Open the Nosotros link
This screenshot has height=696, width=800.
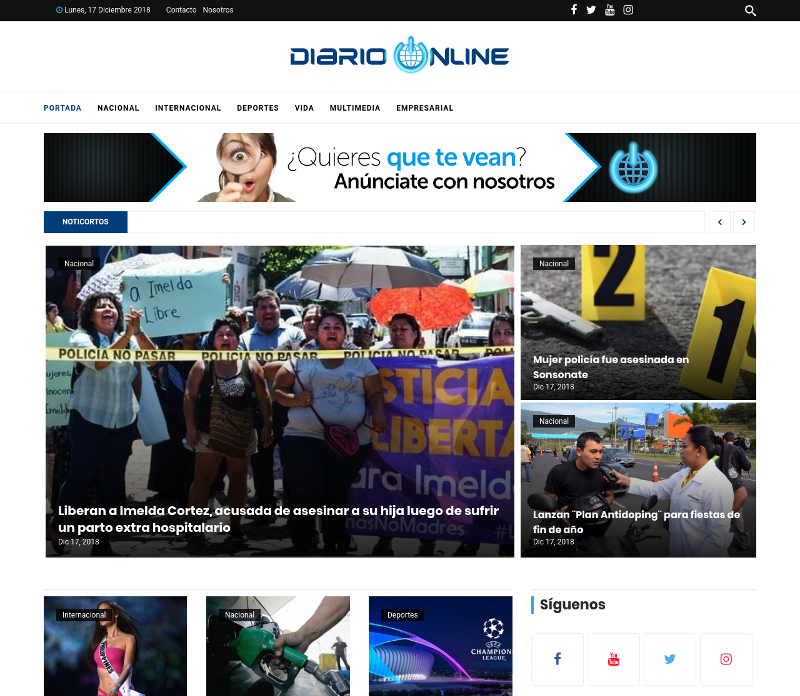[218, 10]
